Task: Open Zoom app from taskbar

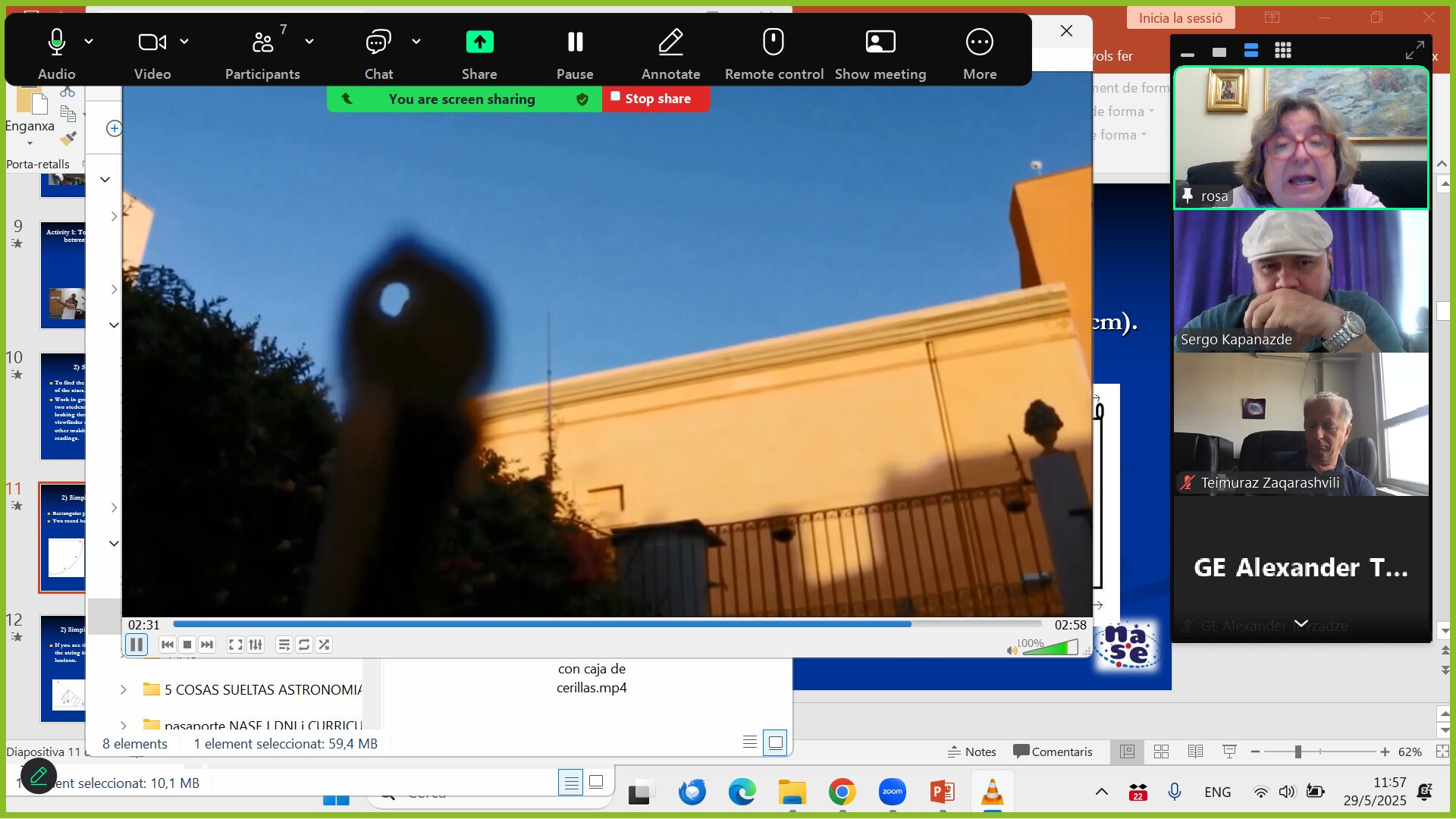Action: tap(892, 792)
